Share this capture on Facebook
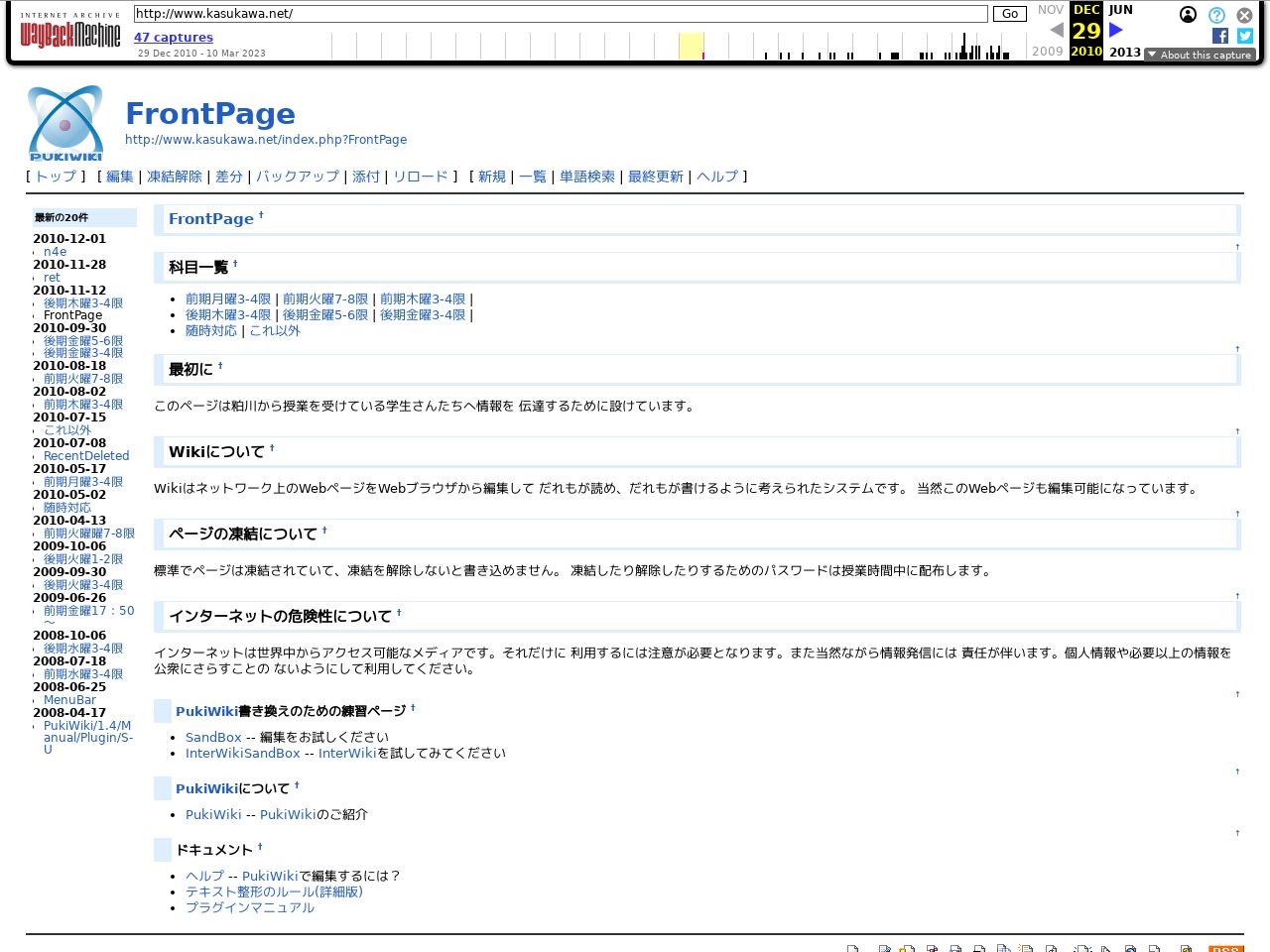Viewport: 1270px width, 952px height. click(x=1220, y=36)
